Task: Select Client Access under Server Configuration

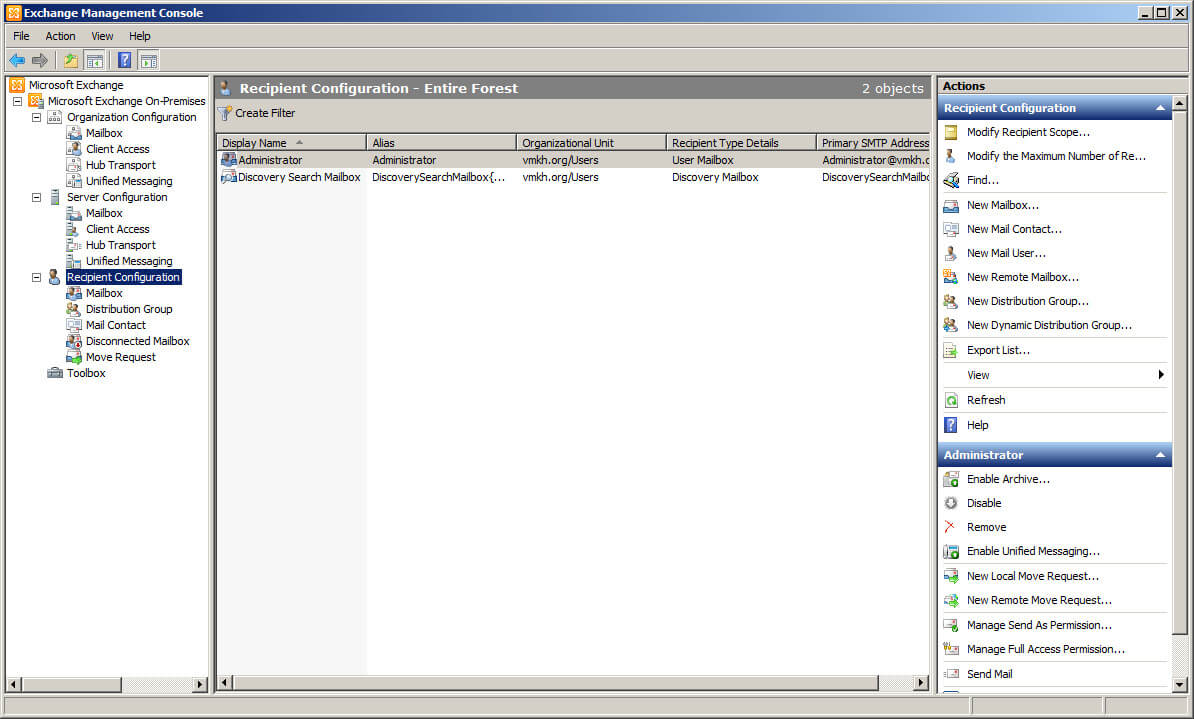Action: [x=117, y=229]
